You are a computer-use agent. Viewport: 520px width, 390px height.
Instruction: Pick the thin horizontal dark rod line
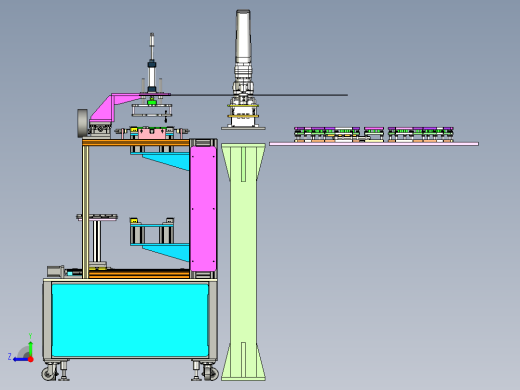(259, 95)
